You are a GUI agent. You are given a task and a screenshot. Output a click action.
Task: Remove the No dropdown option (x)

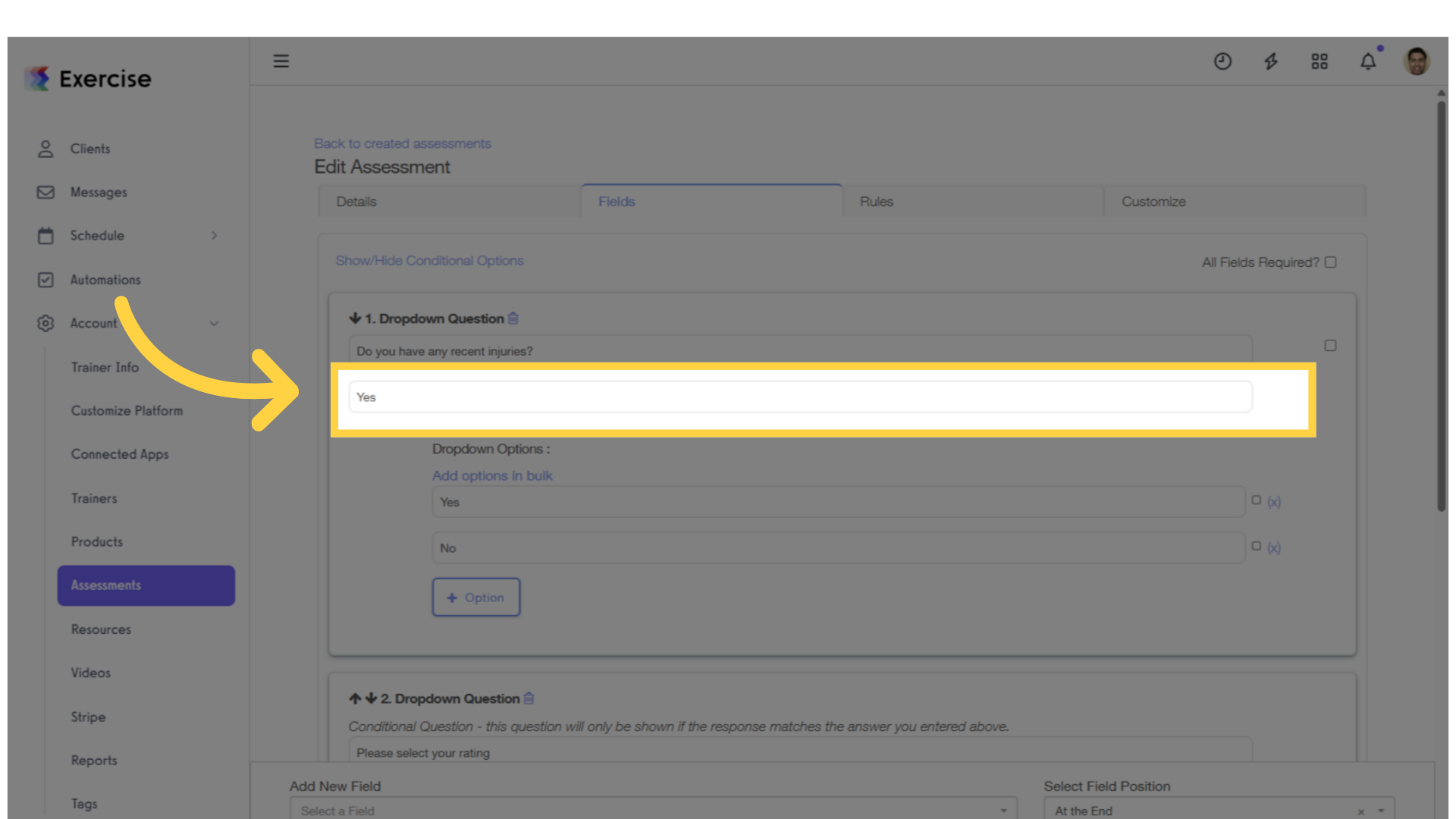coord(1274,548)
